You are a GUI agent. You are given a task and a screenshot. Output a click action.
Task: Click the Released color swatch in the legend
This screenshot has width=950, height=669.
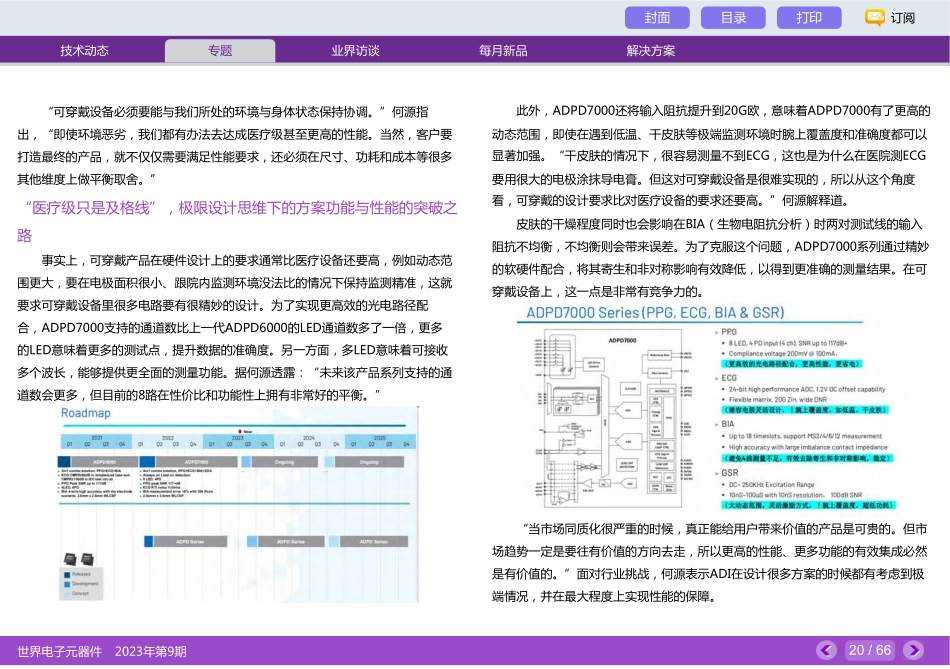coord(67,575)
